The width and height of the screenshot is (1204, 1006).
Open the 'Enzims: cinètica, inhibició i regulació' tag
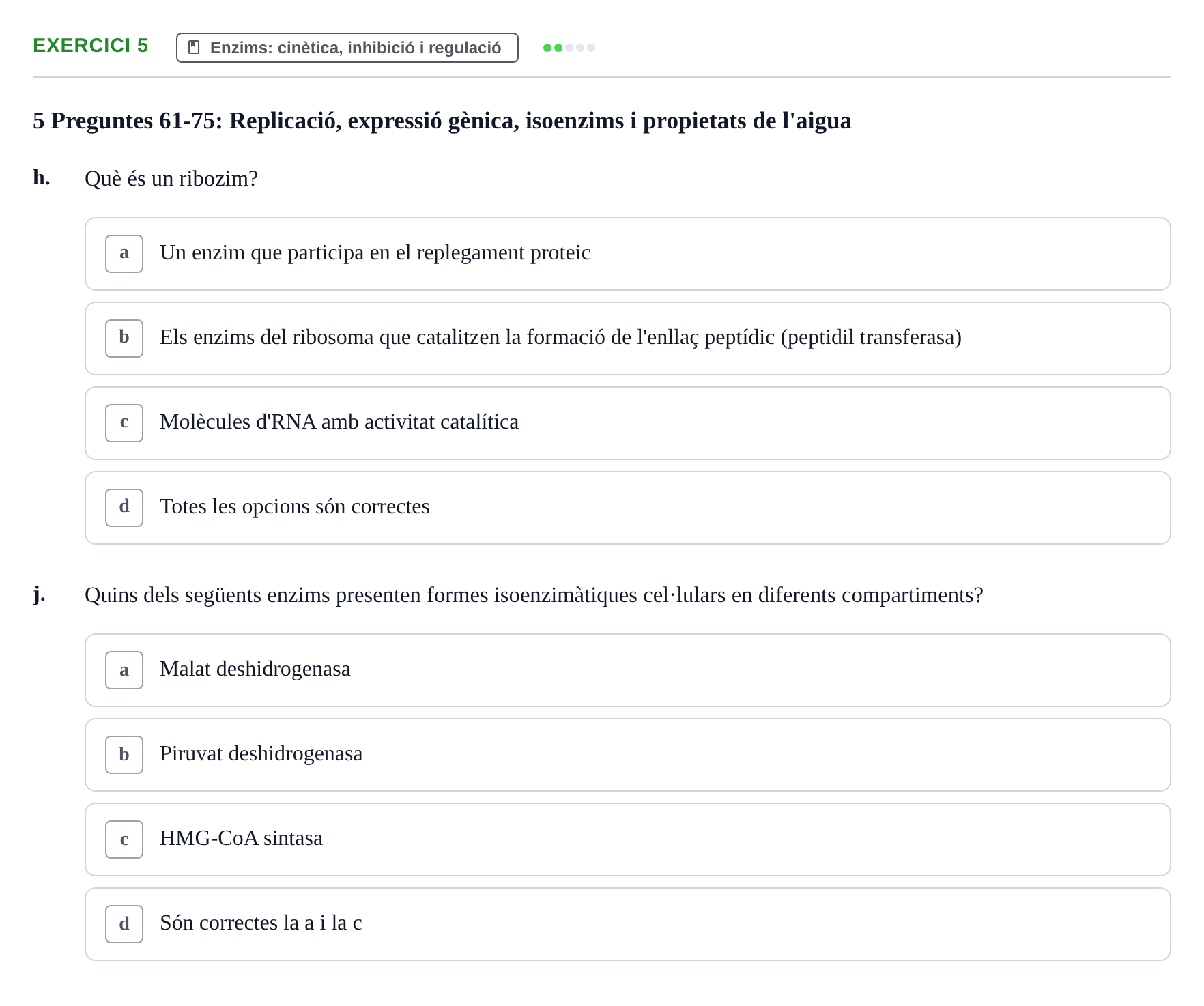click(347, 48)
